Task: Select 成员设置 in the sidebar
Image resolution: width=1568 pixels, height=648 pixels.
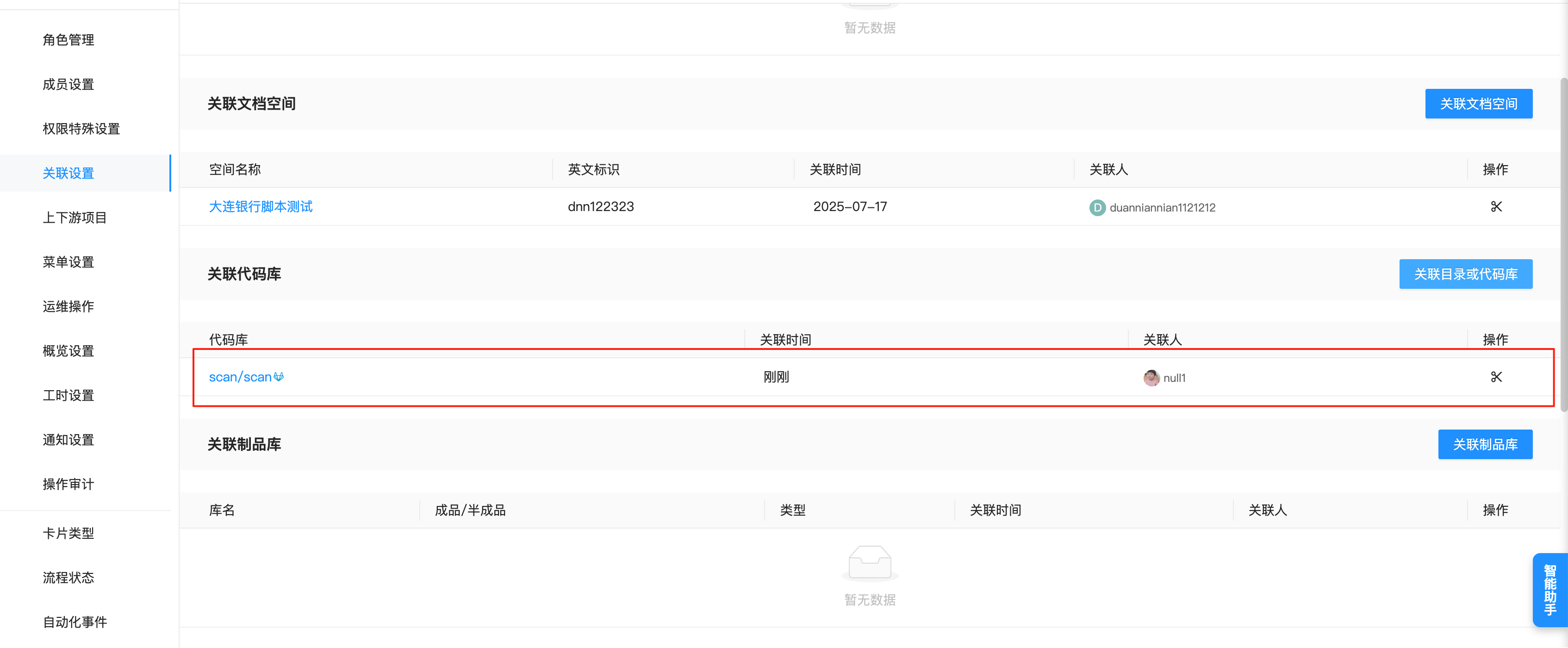Action: pyautogui.click(x=68, y=85)
